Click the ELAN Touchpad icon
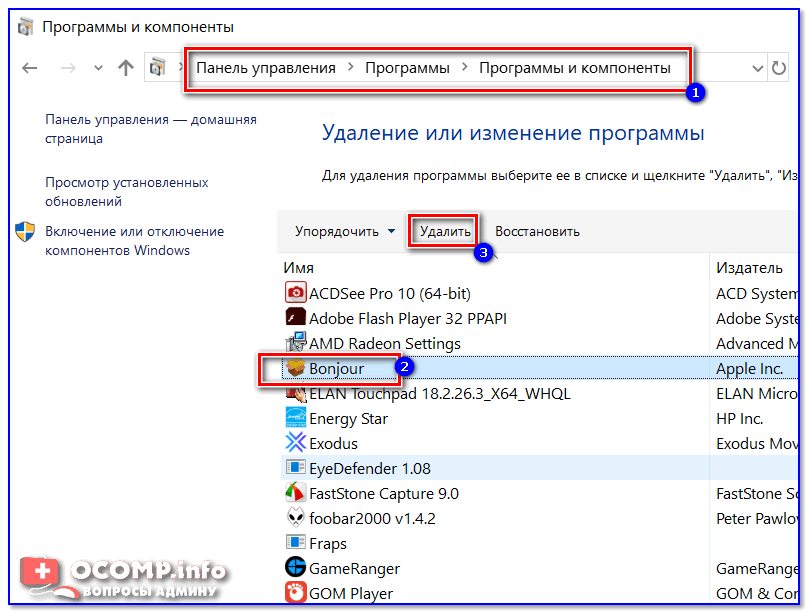Viewport: 808px width, 613px height. click(296, 393)
